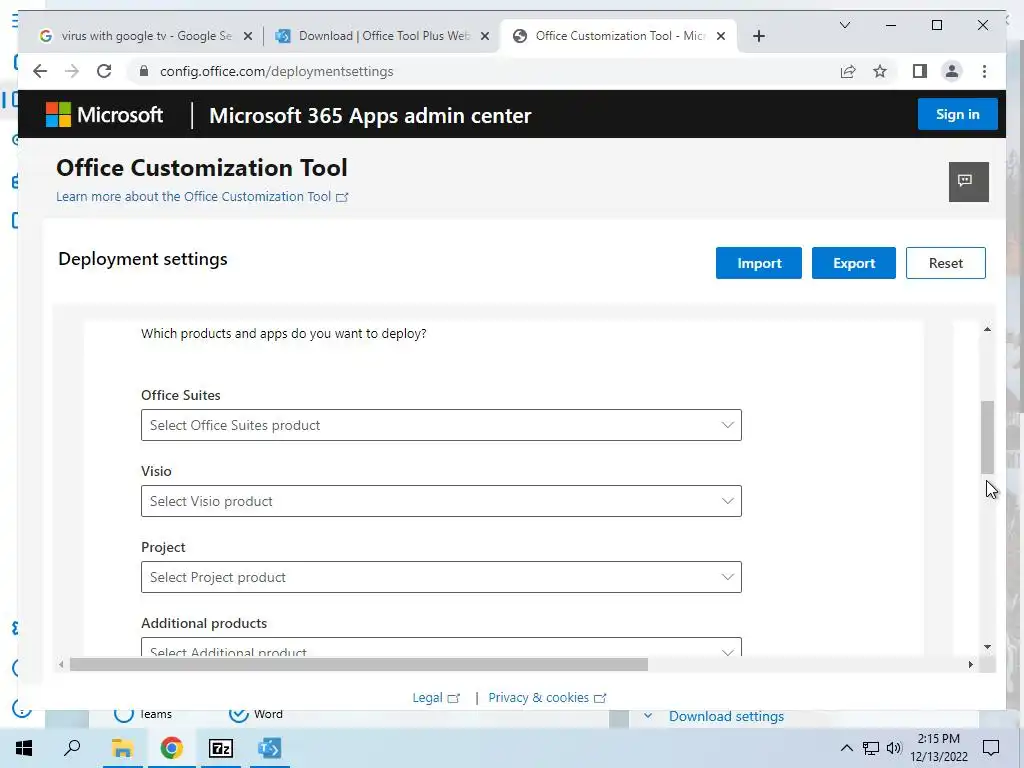Click the vertical scrollbar thumb

pyautogui.click(x=987, y=437)
